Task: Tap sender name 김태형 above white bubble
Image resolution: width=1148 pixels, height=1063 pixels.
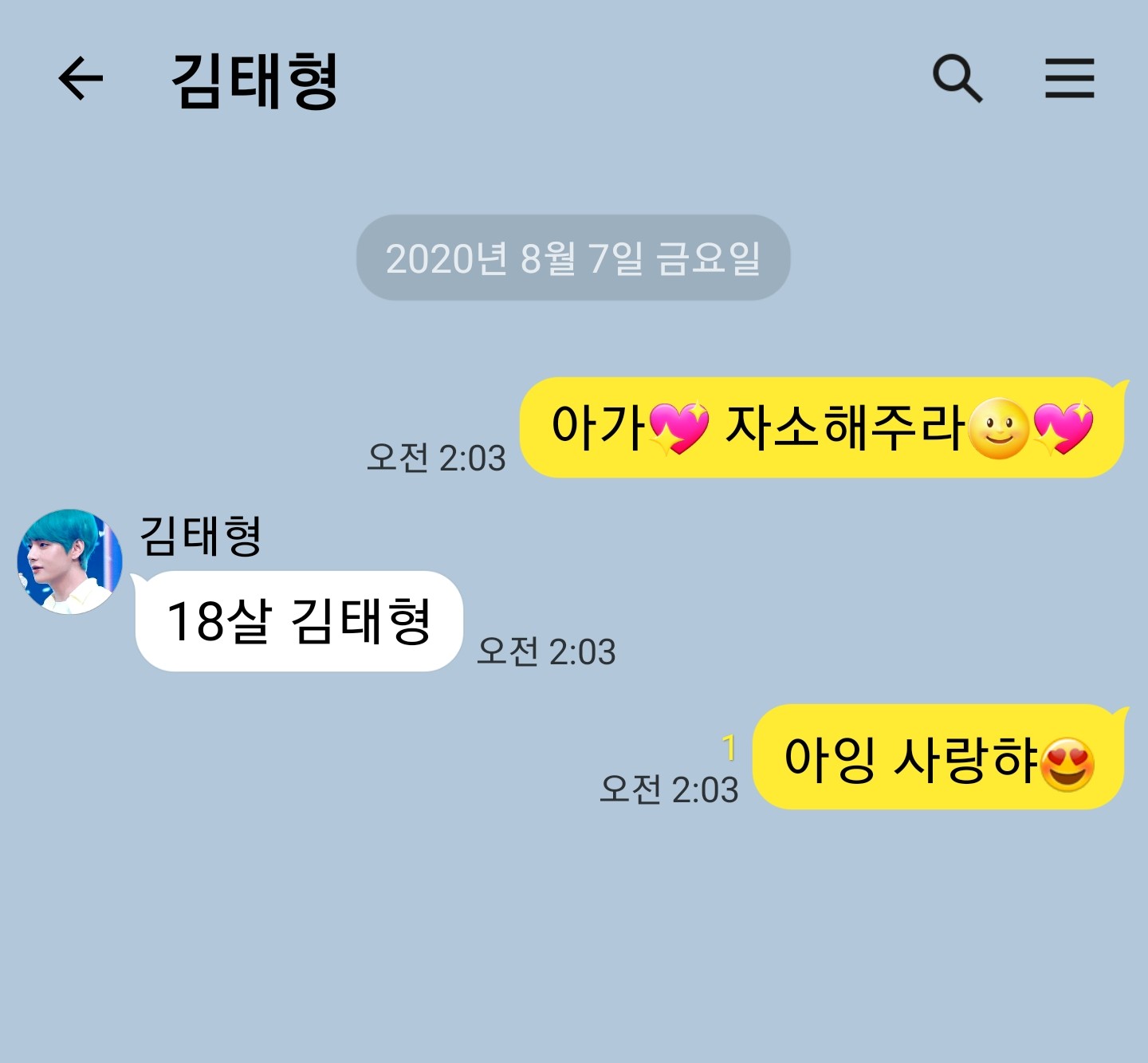Action: 200,535
